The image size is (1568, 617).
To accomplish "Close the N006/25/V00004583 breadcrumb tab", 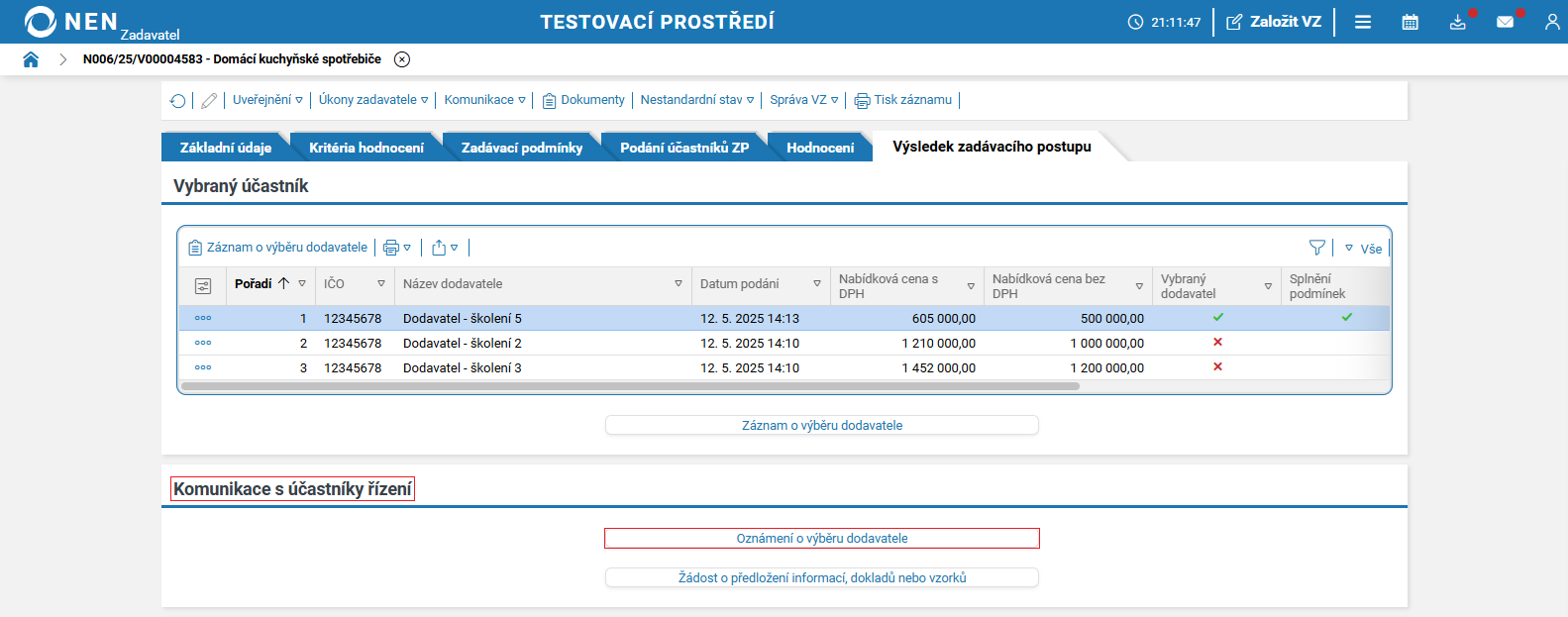I will (x=402, y=59).
